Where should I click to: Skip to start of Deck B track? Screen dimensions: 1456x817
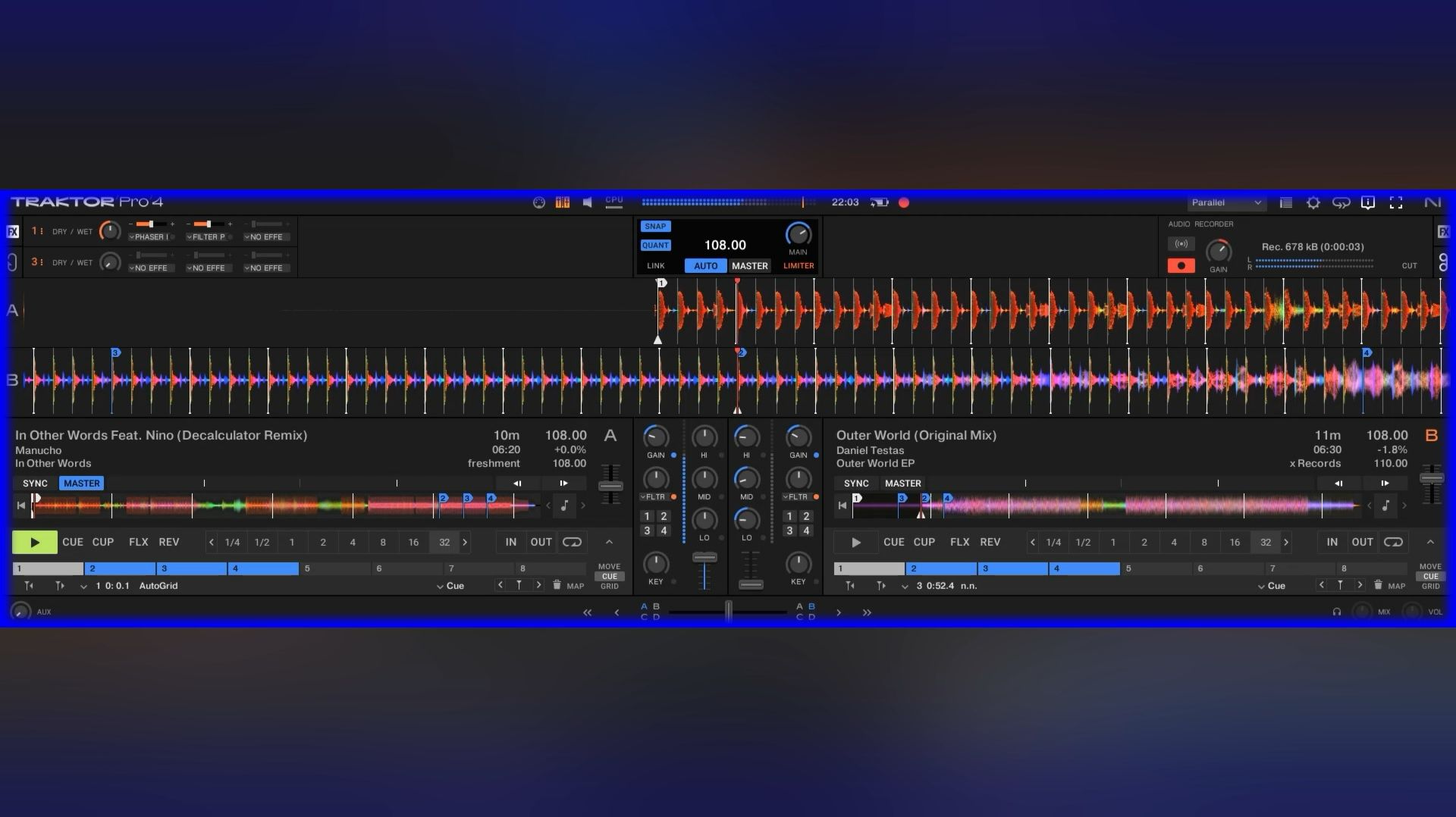coord(843,506)
